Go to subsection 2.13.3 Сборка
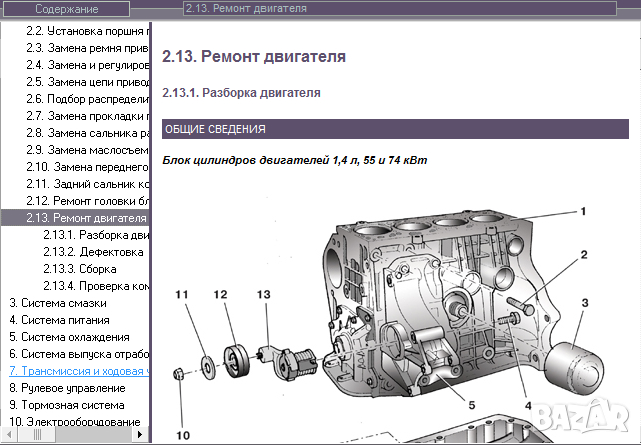 pyautogui.click(x=79, y=269)
